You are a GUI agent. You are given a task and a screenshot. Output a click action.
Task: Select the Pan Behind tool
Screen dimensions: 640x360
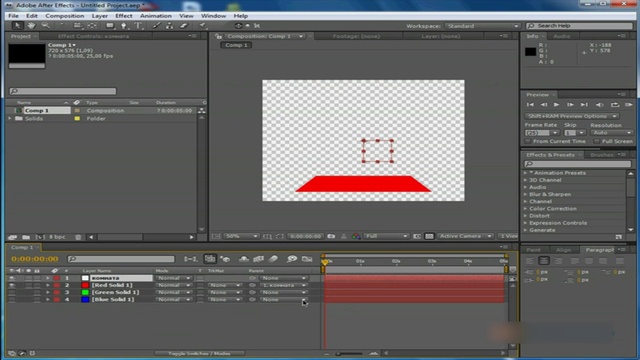click(x=92, y=26)
